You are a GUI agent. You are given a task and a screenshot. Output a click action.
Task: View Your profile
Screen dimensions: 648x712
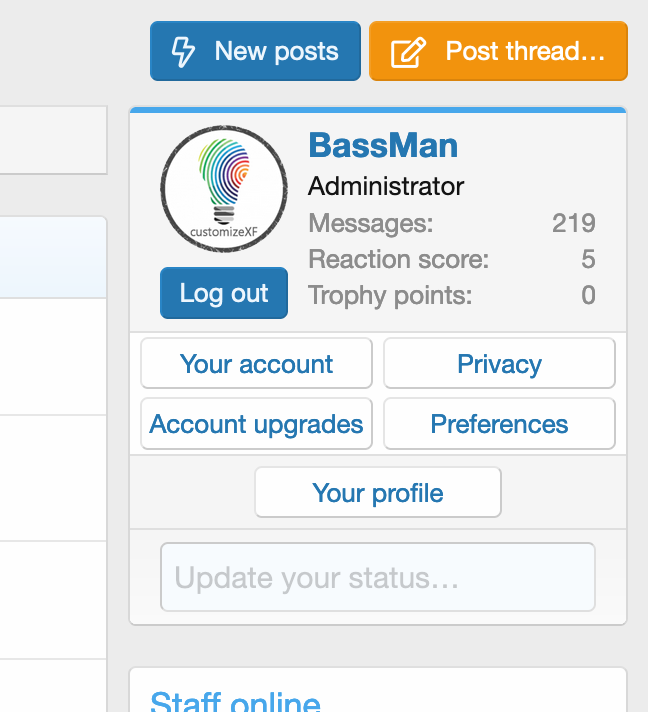378,493
